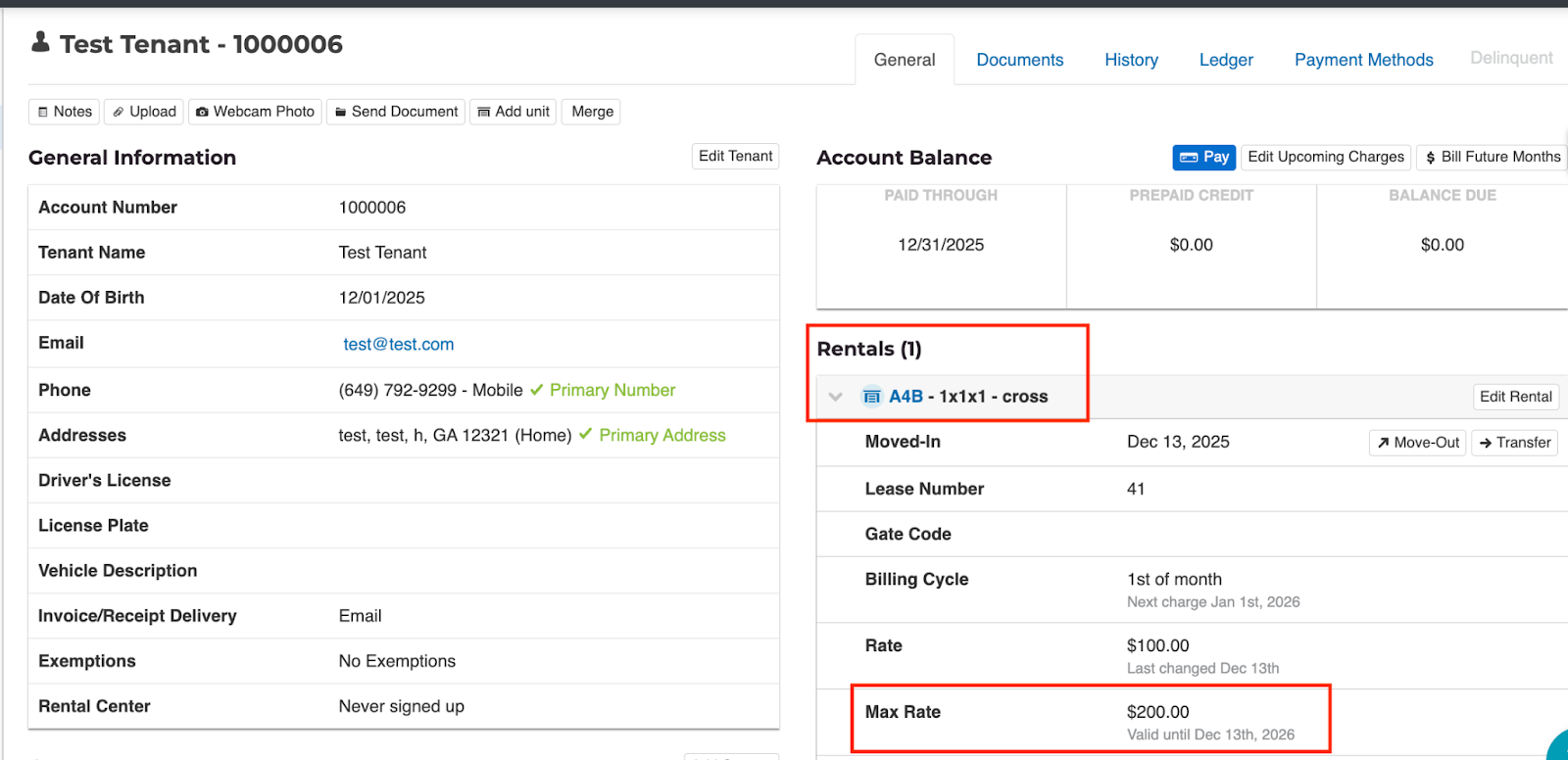Image resolution: width=1568 pixels, height=760 pixels.
Task: Go to the Payment Methods tab
Action: 1363,60
